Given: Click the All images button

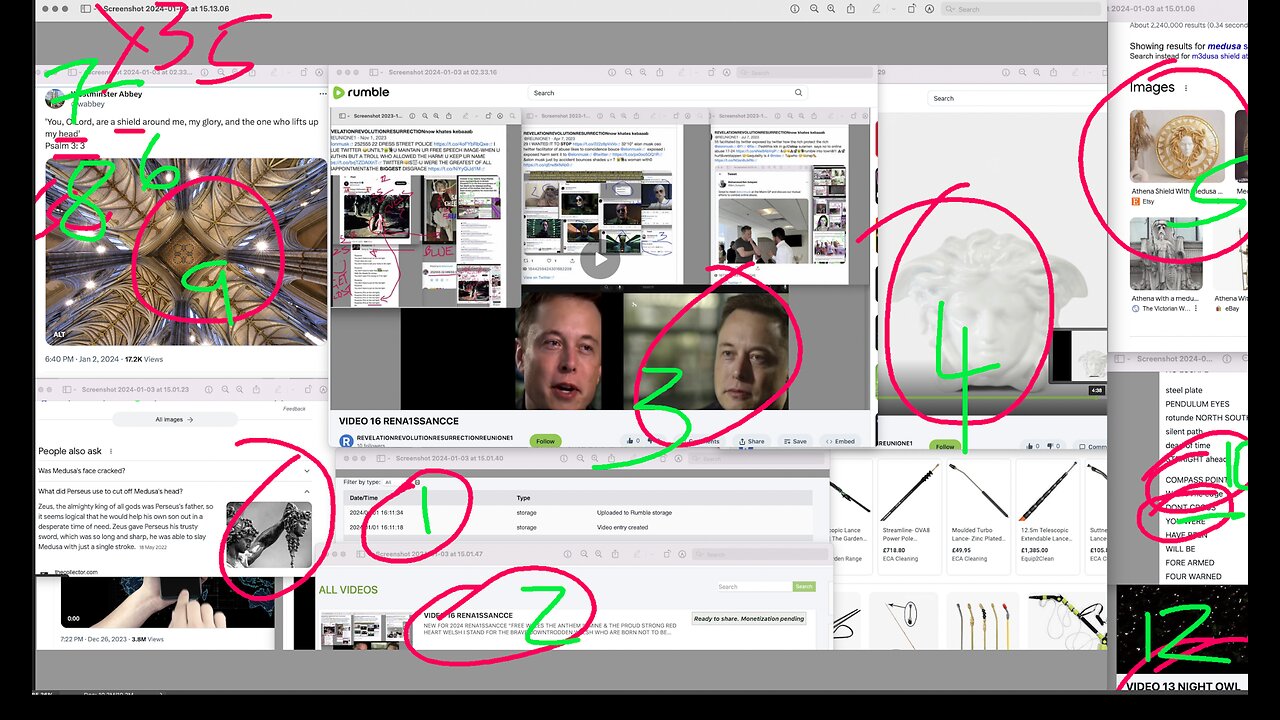Looking at the screenshot, I should click(x=174, y=420).
